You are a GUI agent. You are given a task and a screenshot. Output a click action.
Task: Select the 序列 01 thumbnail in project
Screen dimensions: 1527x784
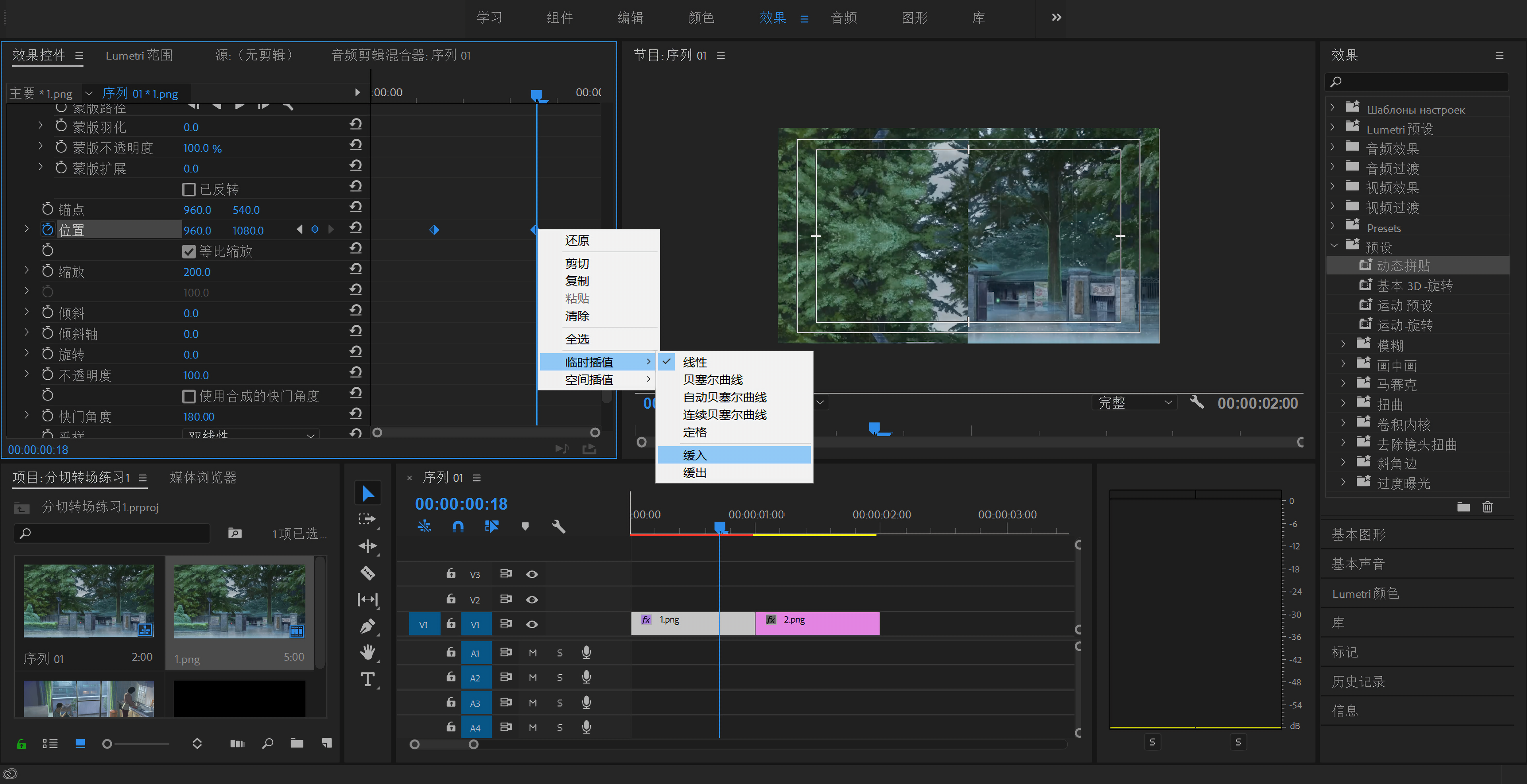click(x=89, y=601)
